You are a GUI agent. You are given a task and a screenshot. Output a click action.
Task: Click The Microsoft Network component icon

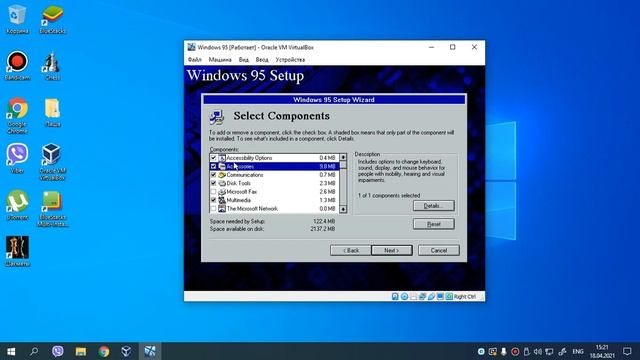tap(222, 209)
